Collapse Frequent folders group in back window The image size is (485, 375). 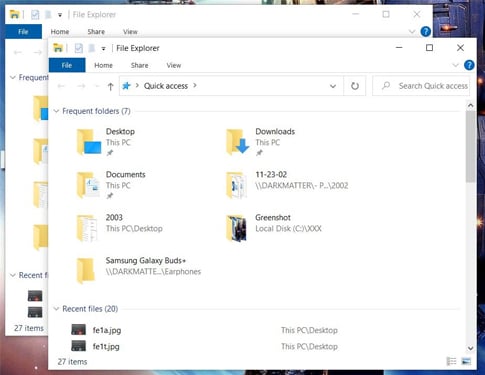tap(13, 77)
